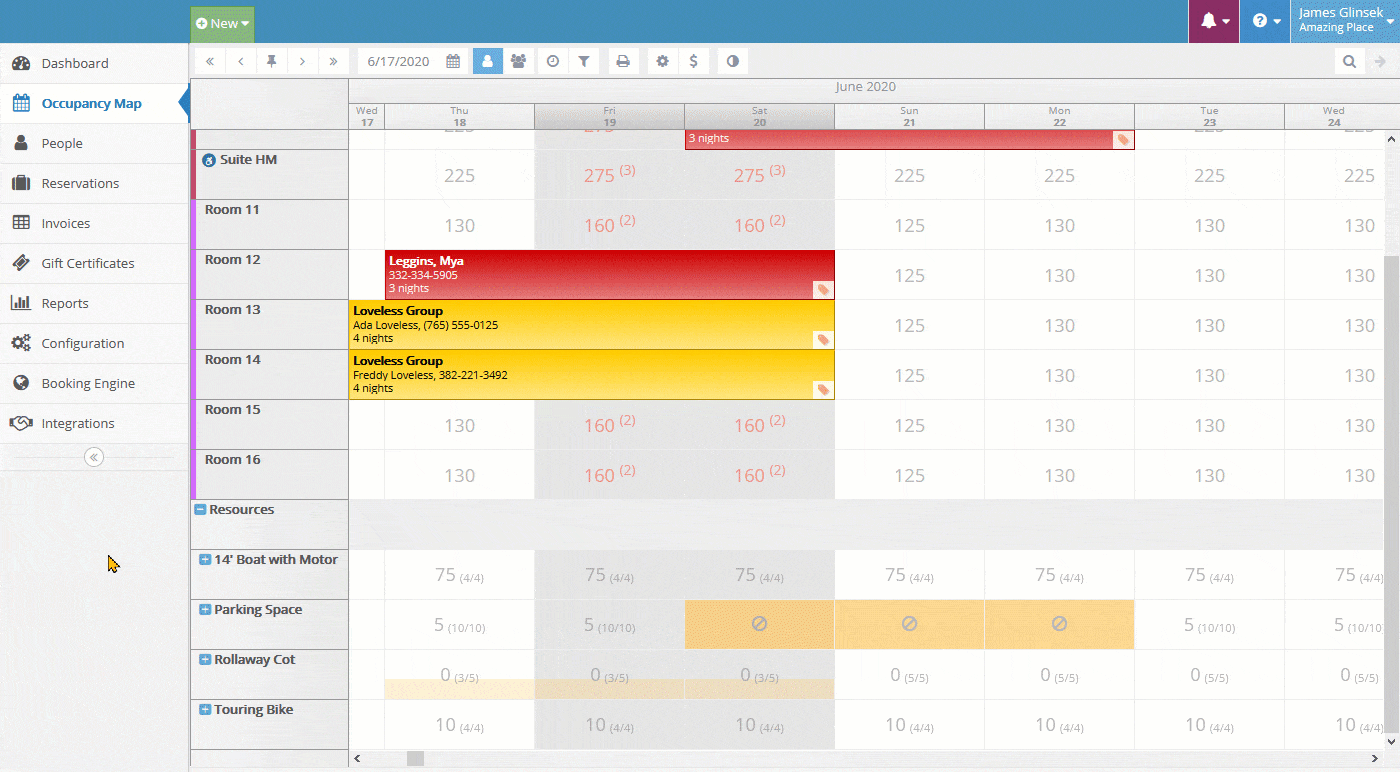Click the printer icon in the toolbar
This screenshot has height=772, width=1400.
623,61
